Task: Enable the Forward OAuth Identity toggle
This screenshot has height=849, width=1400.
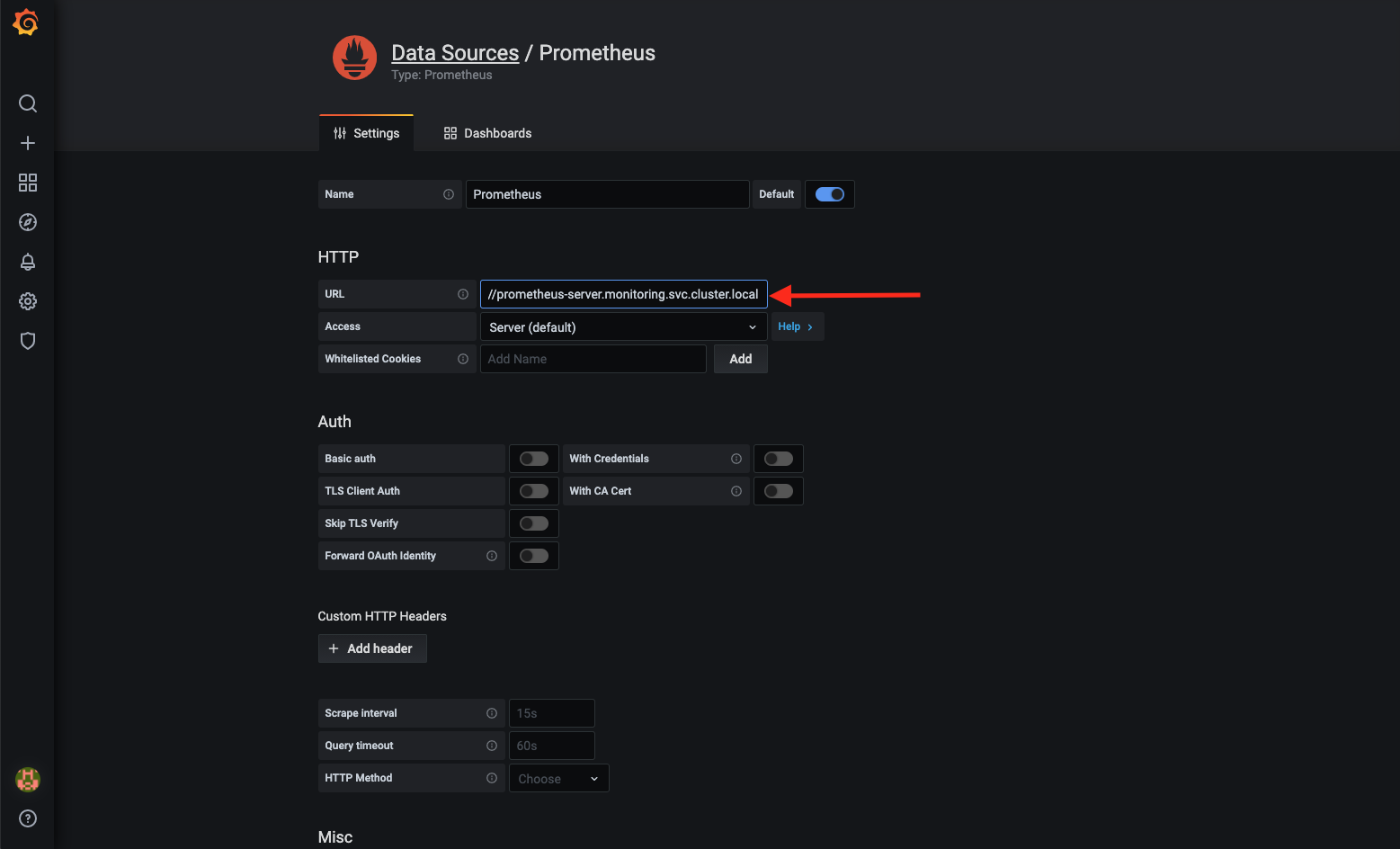Action: [534, 556]
